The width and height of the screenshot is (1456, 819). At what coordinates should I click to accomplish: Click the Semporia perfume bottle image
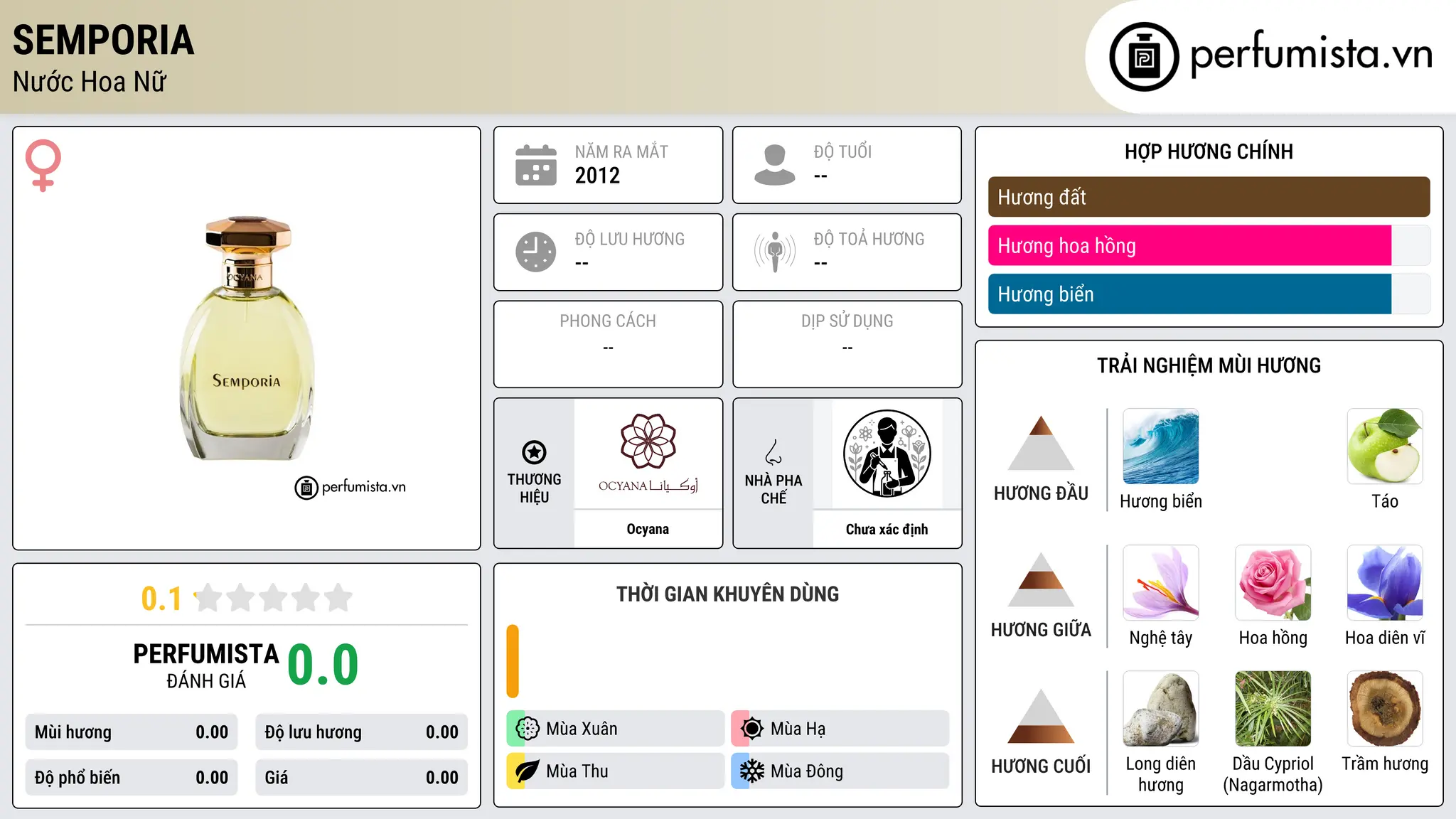(x=247, y=338)
